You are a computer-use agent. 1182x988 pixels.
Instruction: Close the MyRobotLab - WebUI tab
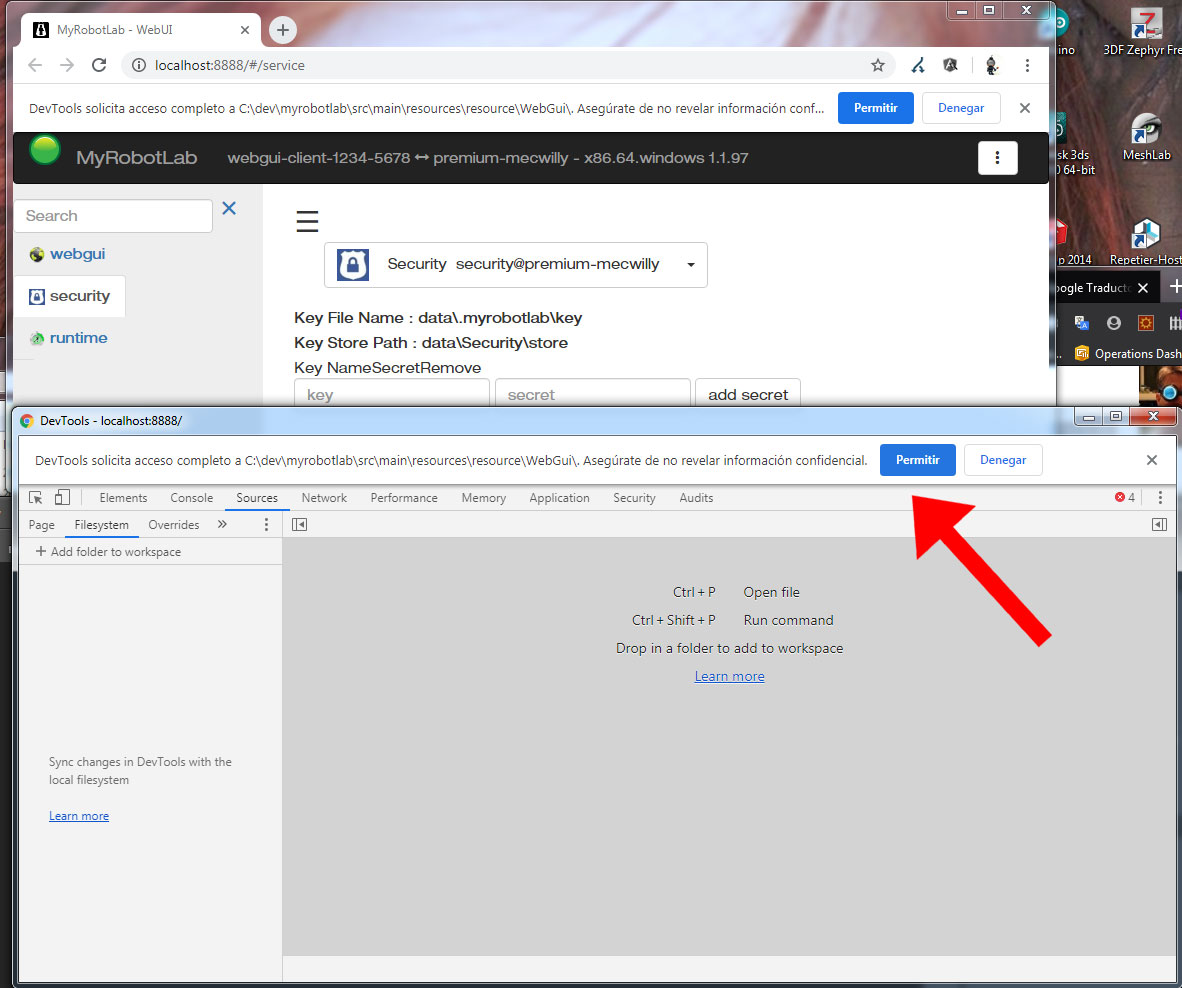(x=244, y=30)
